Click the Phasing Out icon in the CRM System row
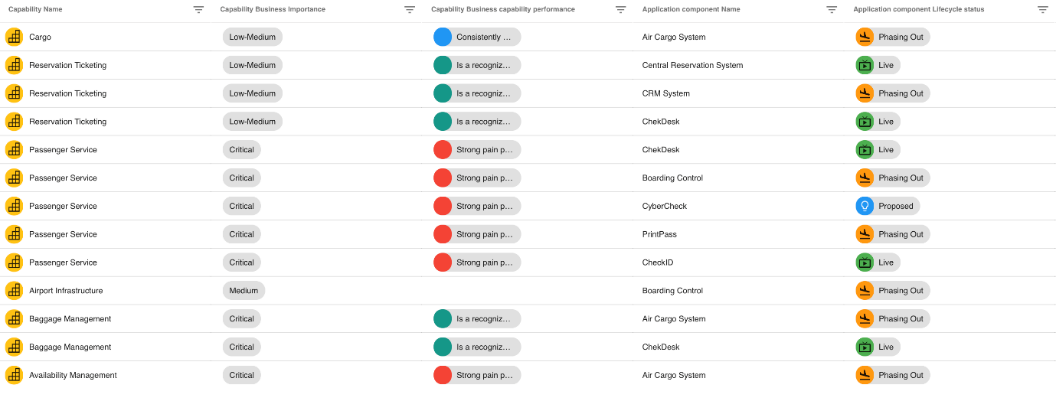This screenshot has width=1056, height=401. pyautogui.click(x=865, y=93)
